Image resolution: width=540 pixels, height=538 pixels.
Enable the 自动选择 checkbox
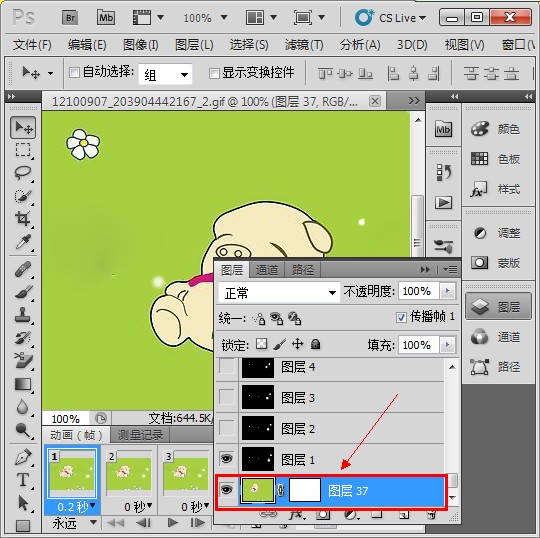coord(74,73)
